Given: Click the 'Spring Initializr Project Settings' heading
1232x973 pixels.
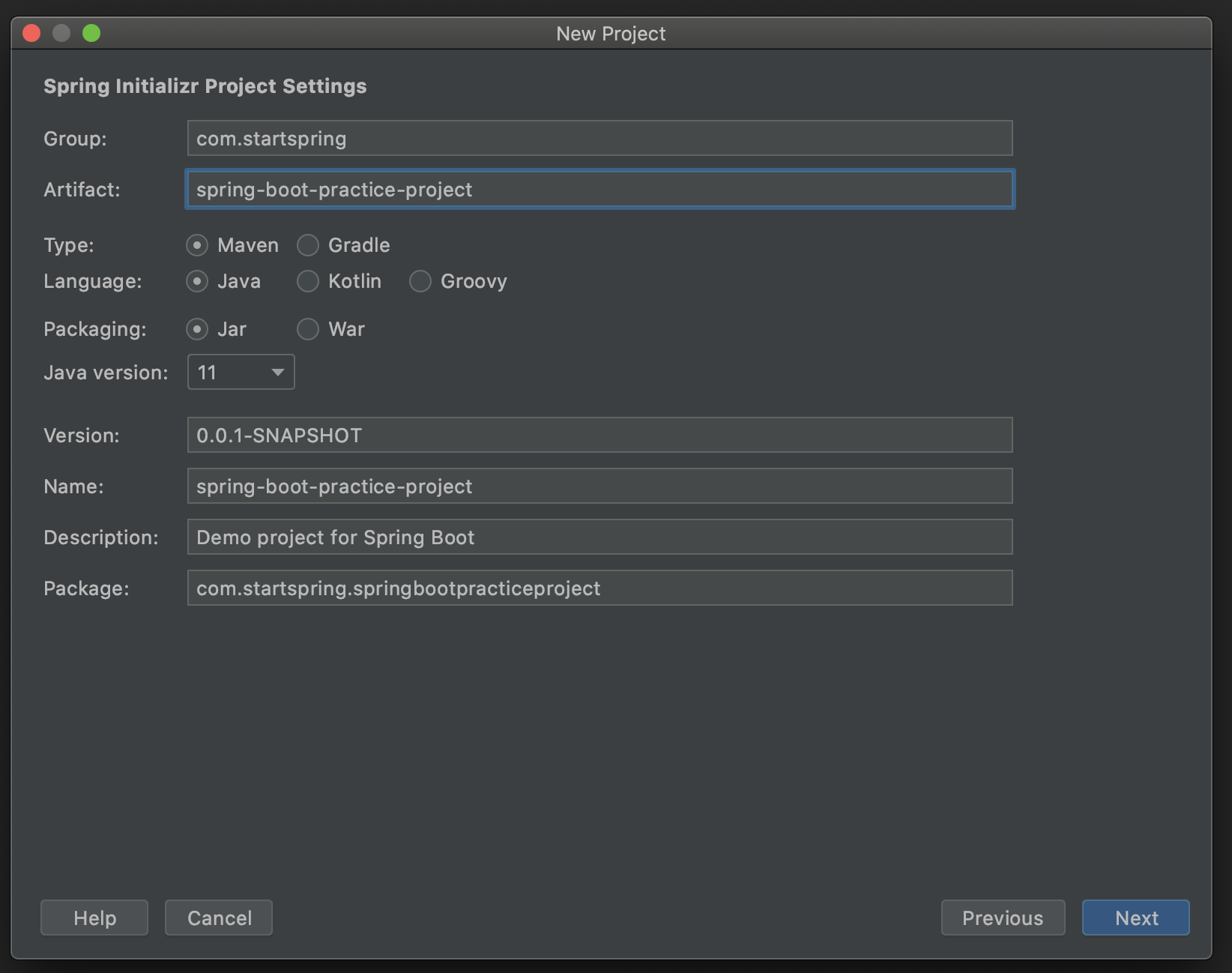Looking at the screenshot, I should [205, 86].
